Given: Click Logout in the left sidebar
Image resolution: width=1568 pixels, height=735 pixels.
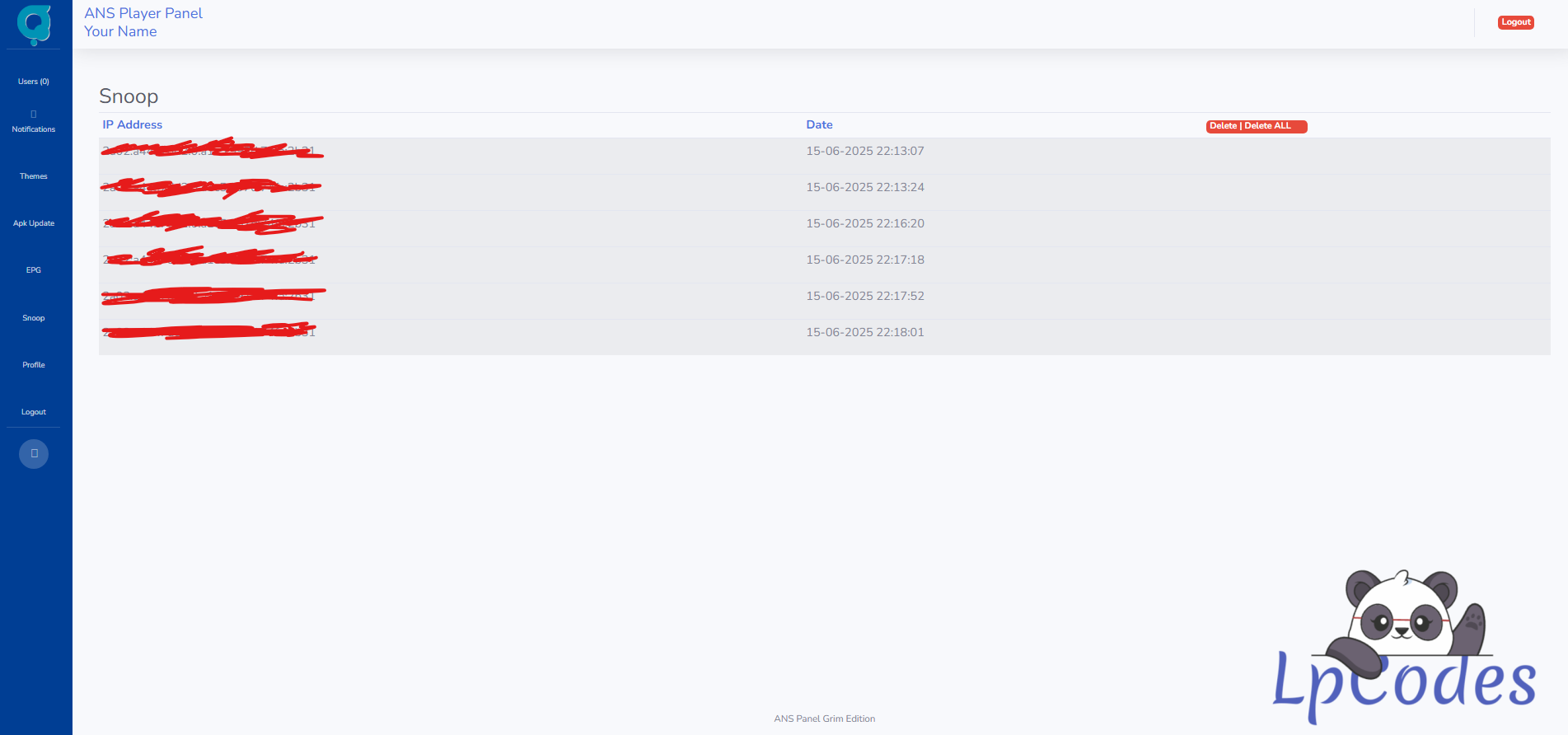Looking at the screenshot, I should click(x=34, y=412).
